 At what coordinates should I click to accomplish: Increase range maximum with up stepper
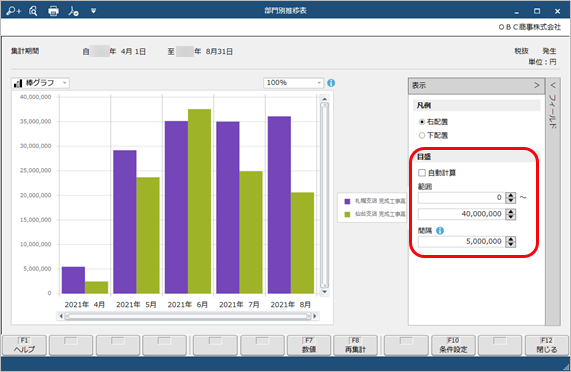point(511,211)
